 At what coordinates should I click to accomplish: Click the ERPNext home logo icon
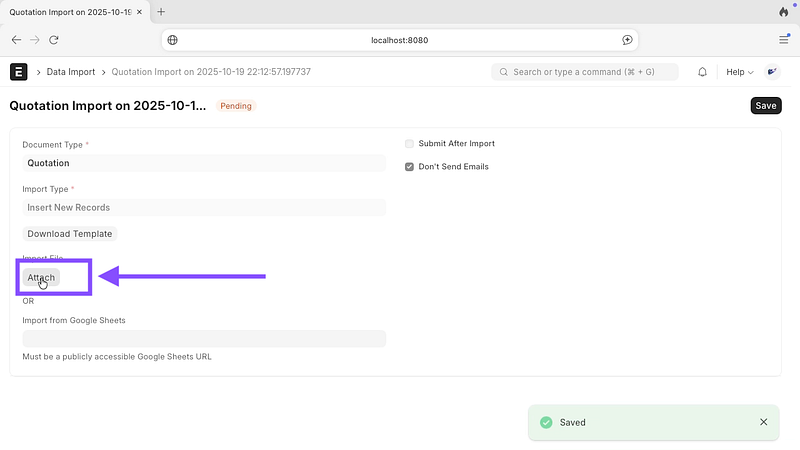(x=18, y=72)
